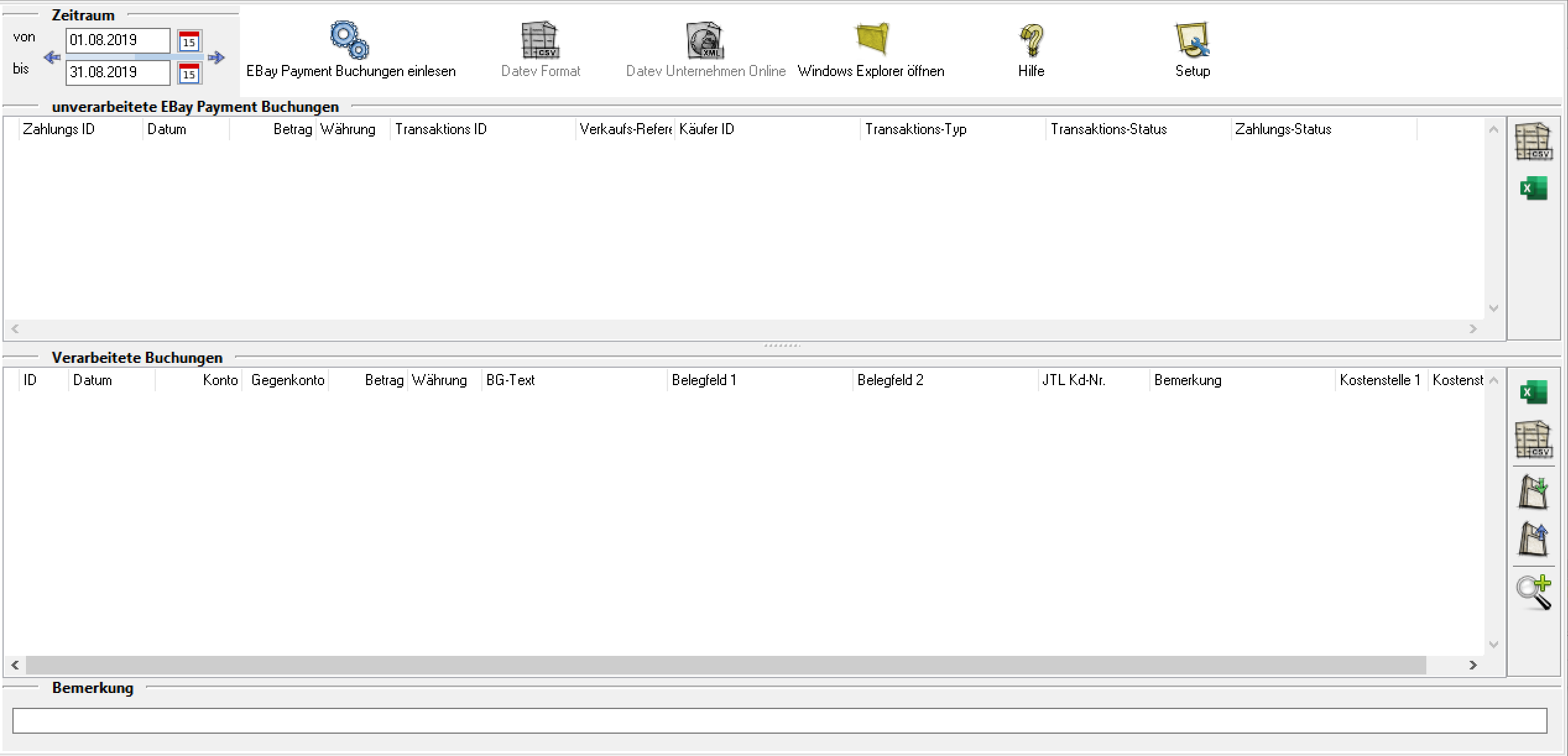This screenshot has width=1568, height=756.
Task: Export unverarbeitete Buchungen to CSV
Action: (1533, 142)
